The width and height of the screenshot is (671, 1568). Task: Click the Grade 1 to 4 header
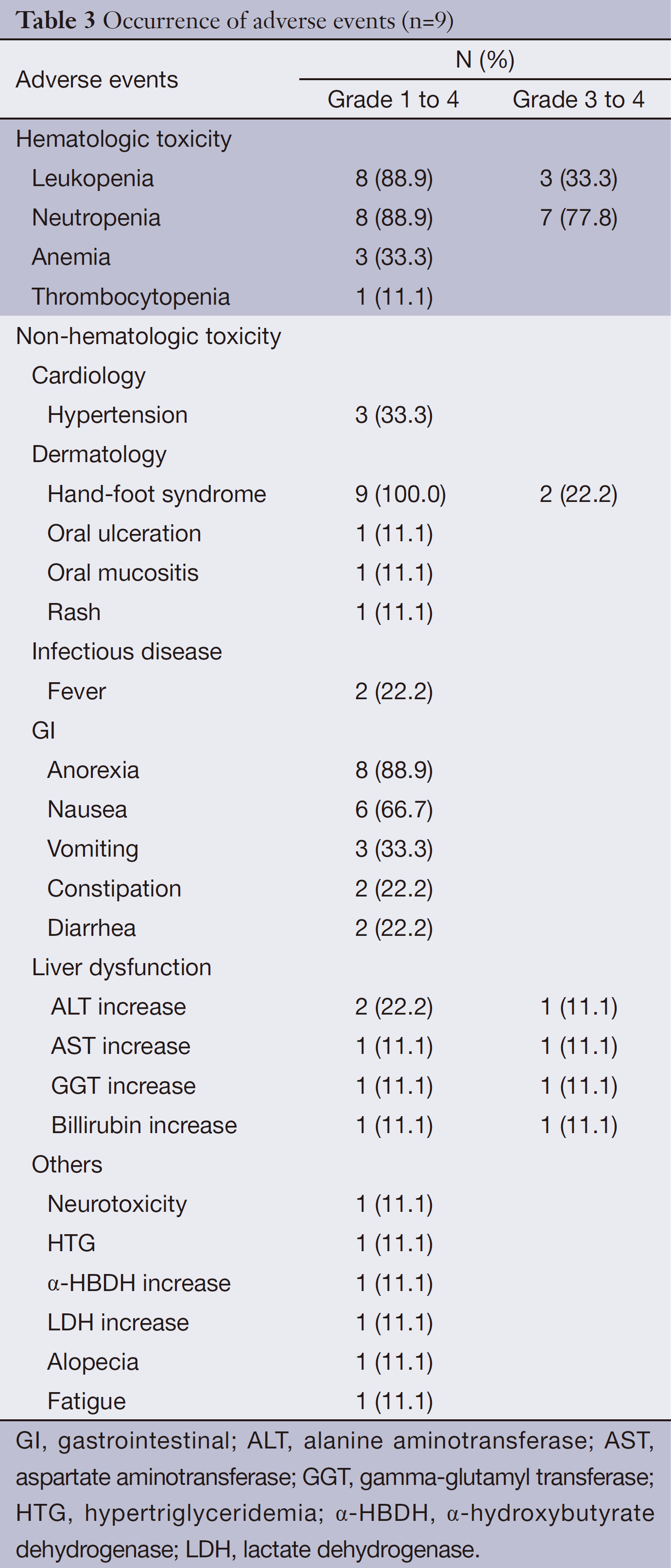(393, 99)
